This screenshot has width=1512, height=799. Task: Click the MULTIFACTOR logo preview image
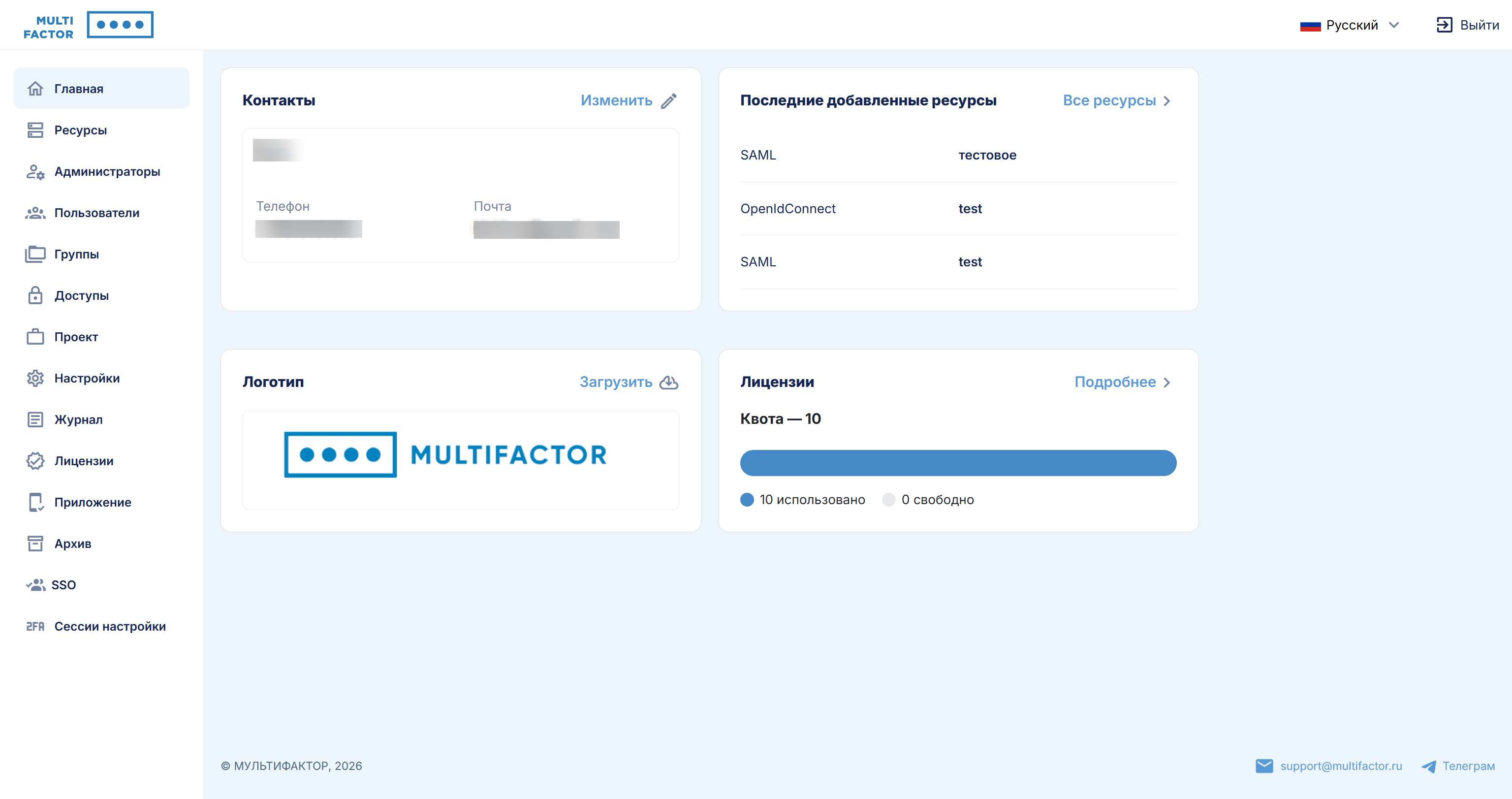[x=445, y=455]
